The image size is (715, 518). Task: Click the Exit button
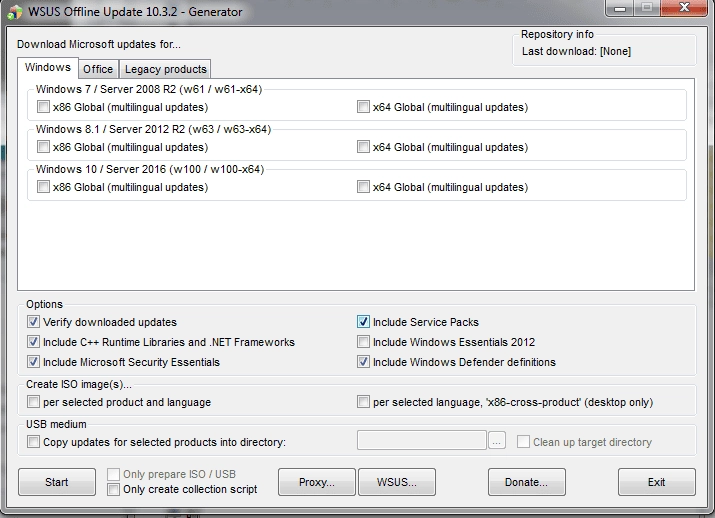coord(657,482)
